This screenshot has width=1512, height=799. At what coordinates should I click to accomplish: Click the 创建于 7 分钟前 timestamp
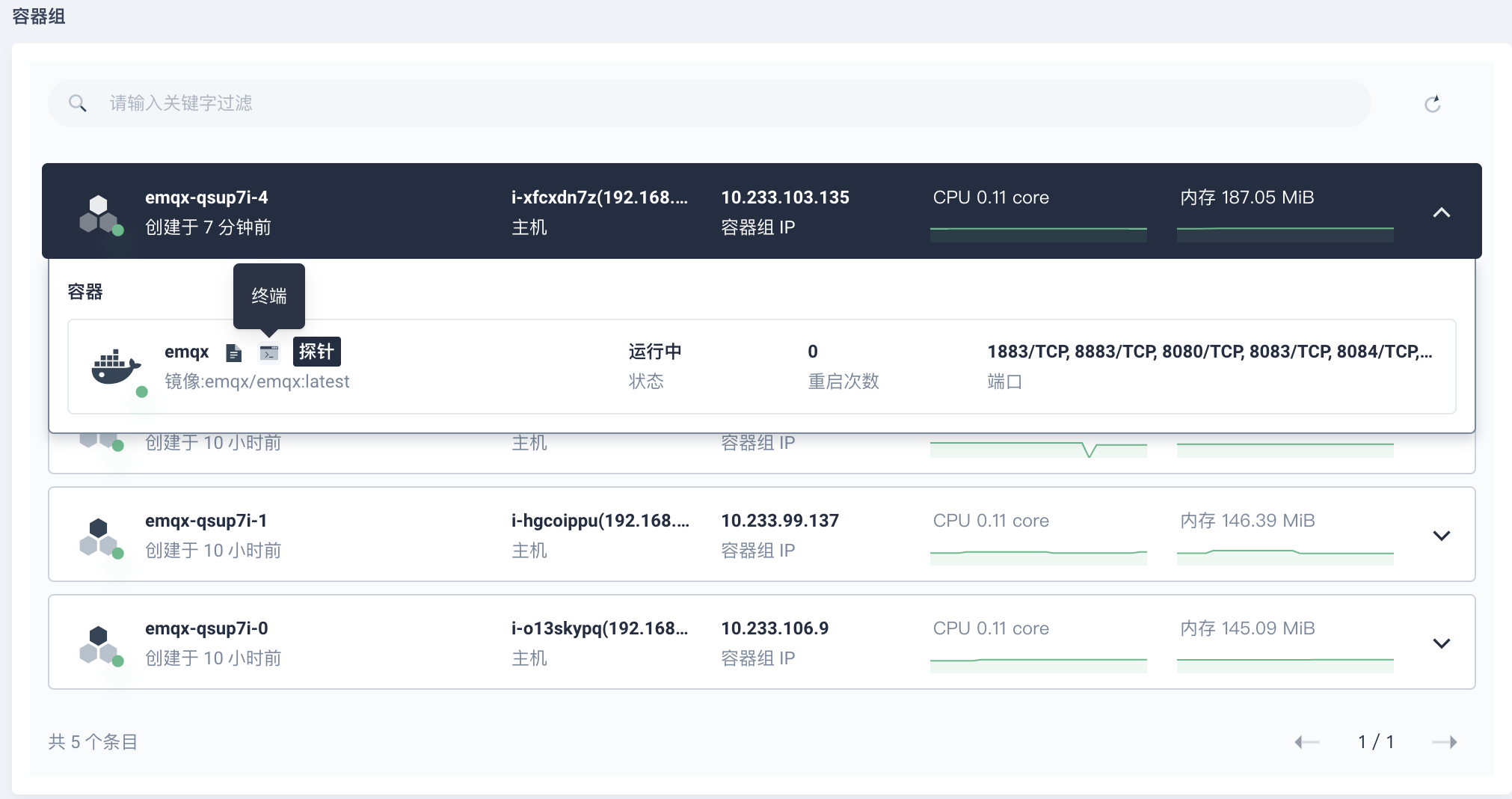pyautogui.click(x=208, y=227)
